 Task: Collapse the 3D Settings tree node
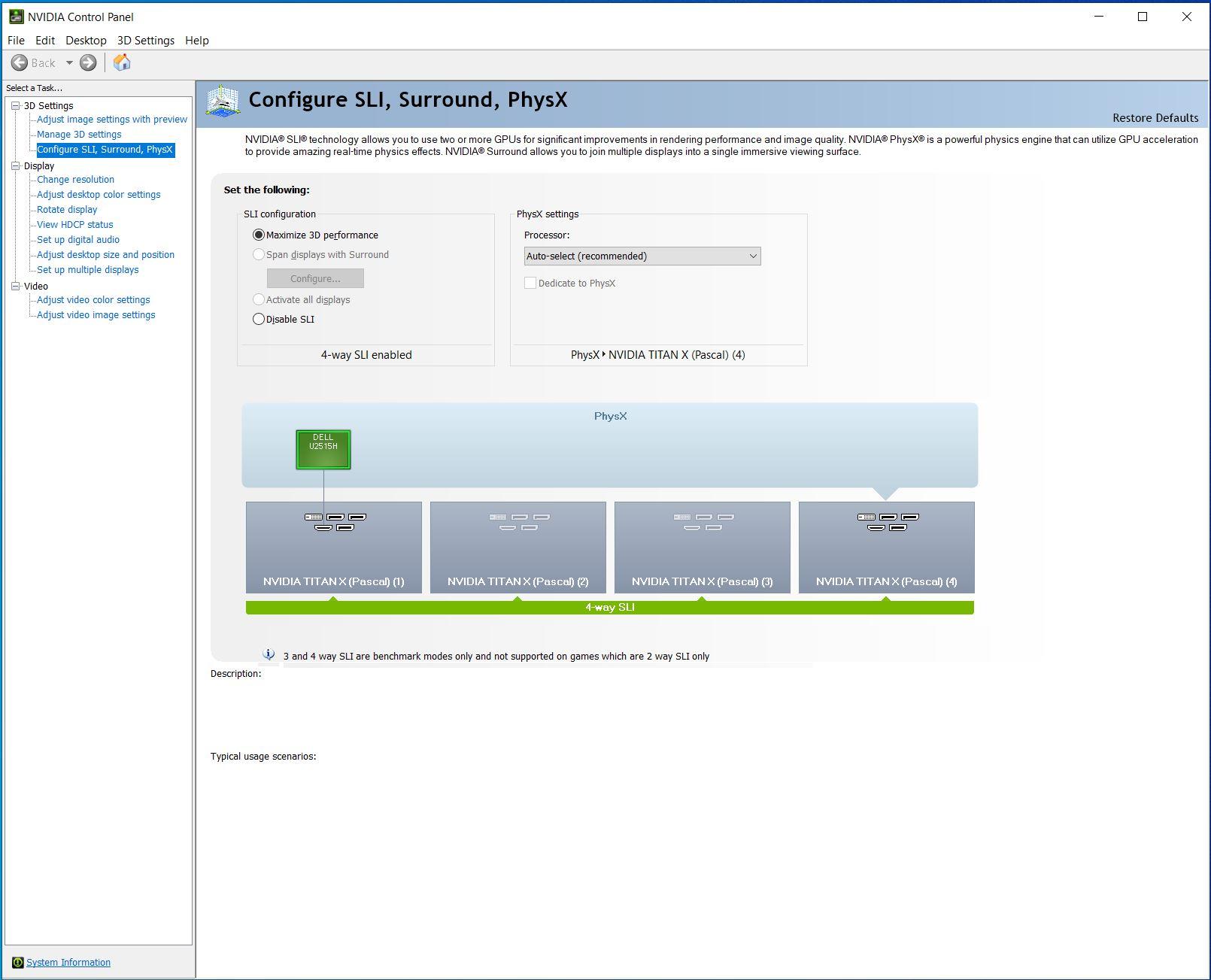15,106
